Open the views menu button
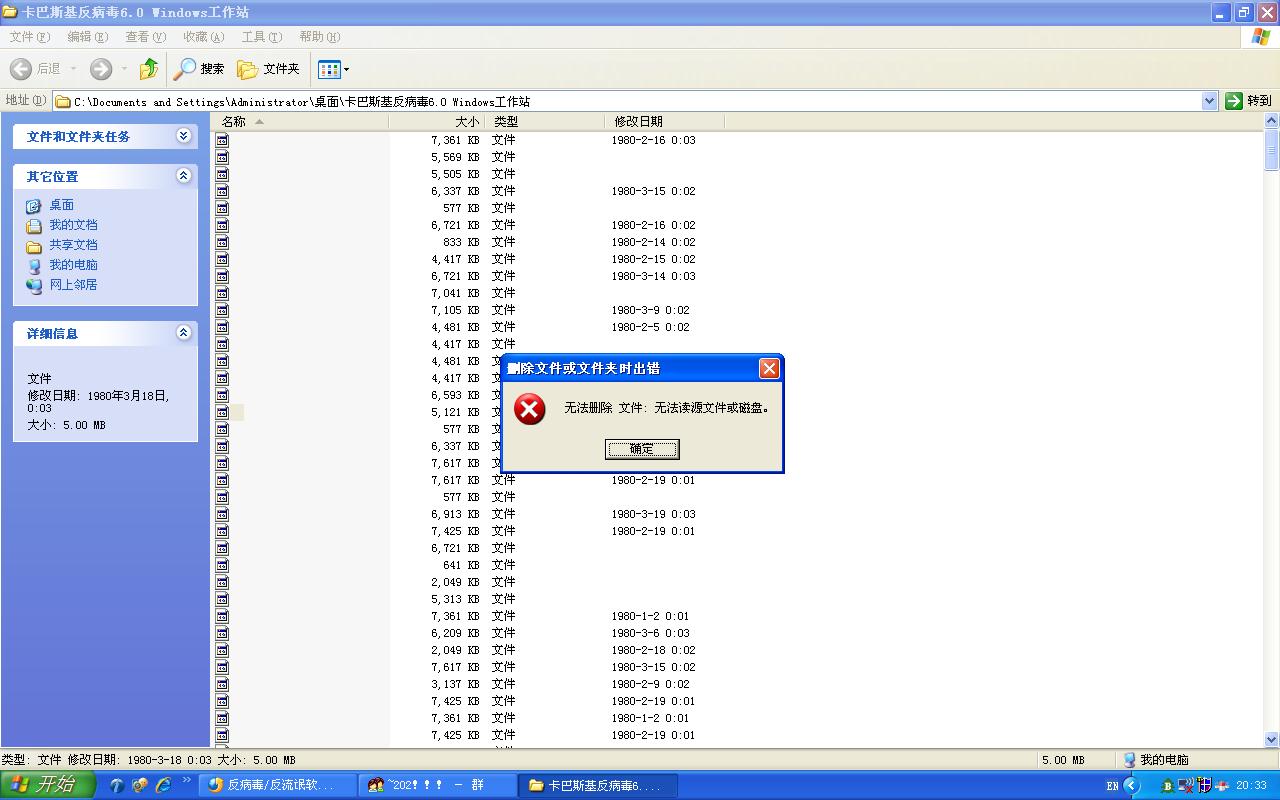This screenshot has width=1280, height=800. [333, 69]
